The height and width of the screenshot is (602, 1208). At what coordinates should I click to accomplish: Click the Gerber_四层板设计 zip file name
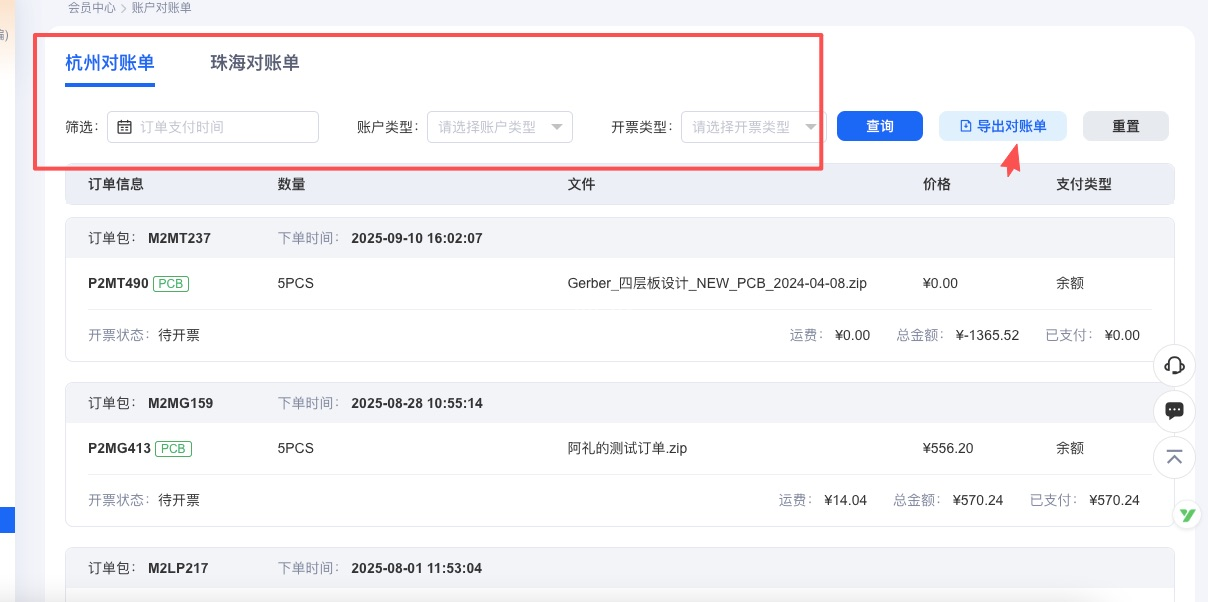point(716,284)
